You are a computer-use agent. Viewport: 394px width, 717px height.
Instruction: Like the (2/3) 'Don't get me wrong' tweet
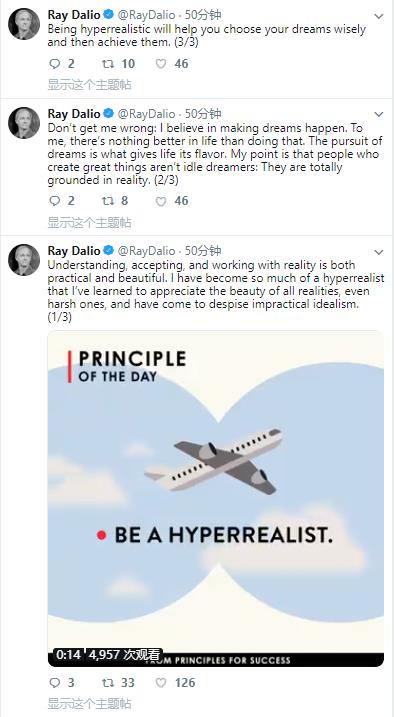click(161, 201)
